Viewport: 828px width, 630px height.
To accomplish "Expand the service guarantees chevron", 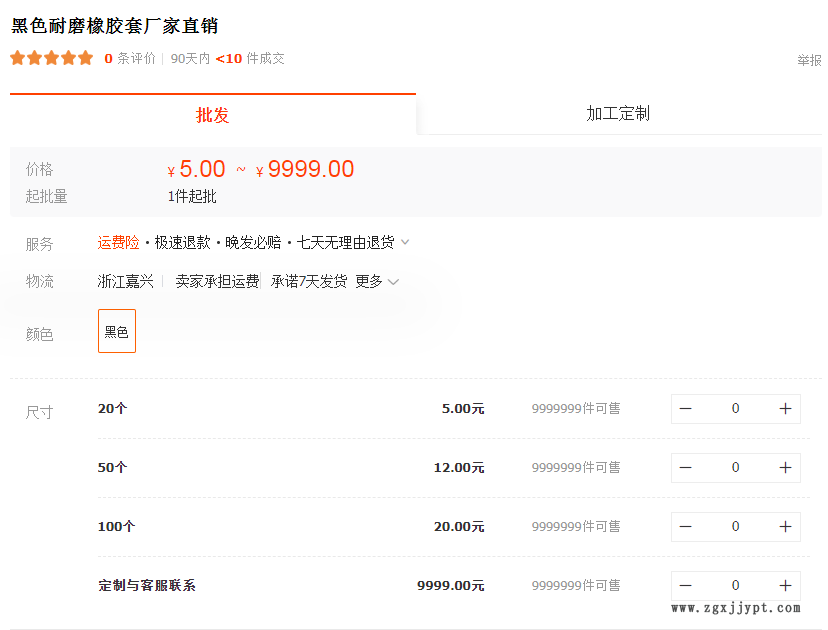I will 405,243.
